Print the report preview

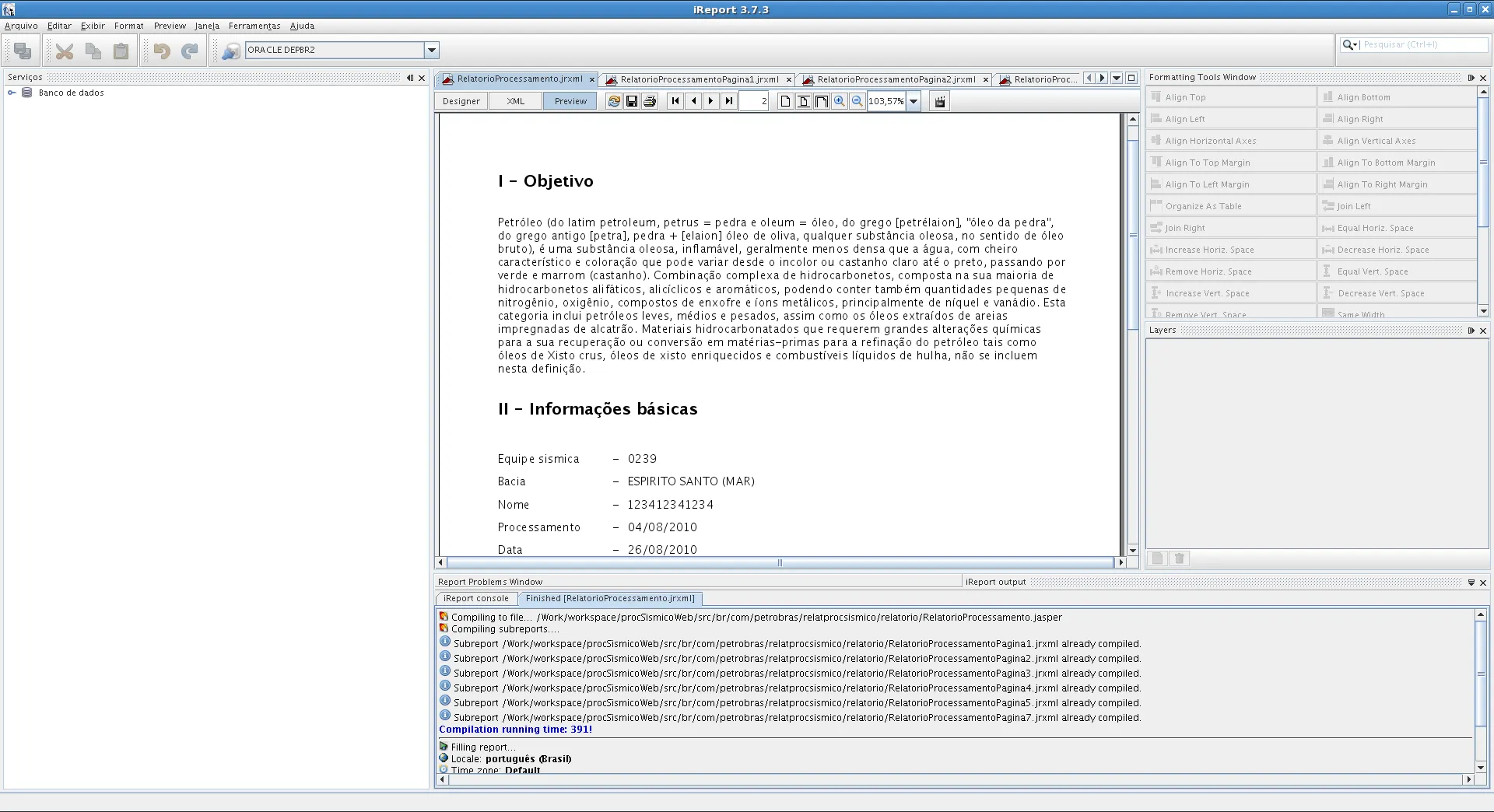[x=650, y=101]
